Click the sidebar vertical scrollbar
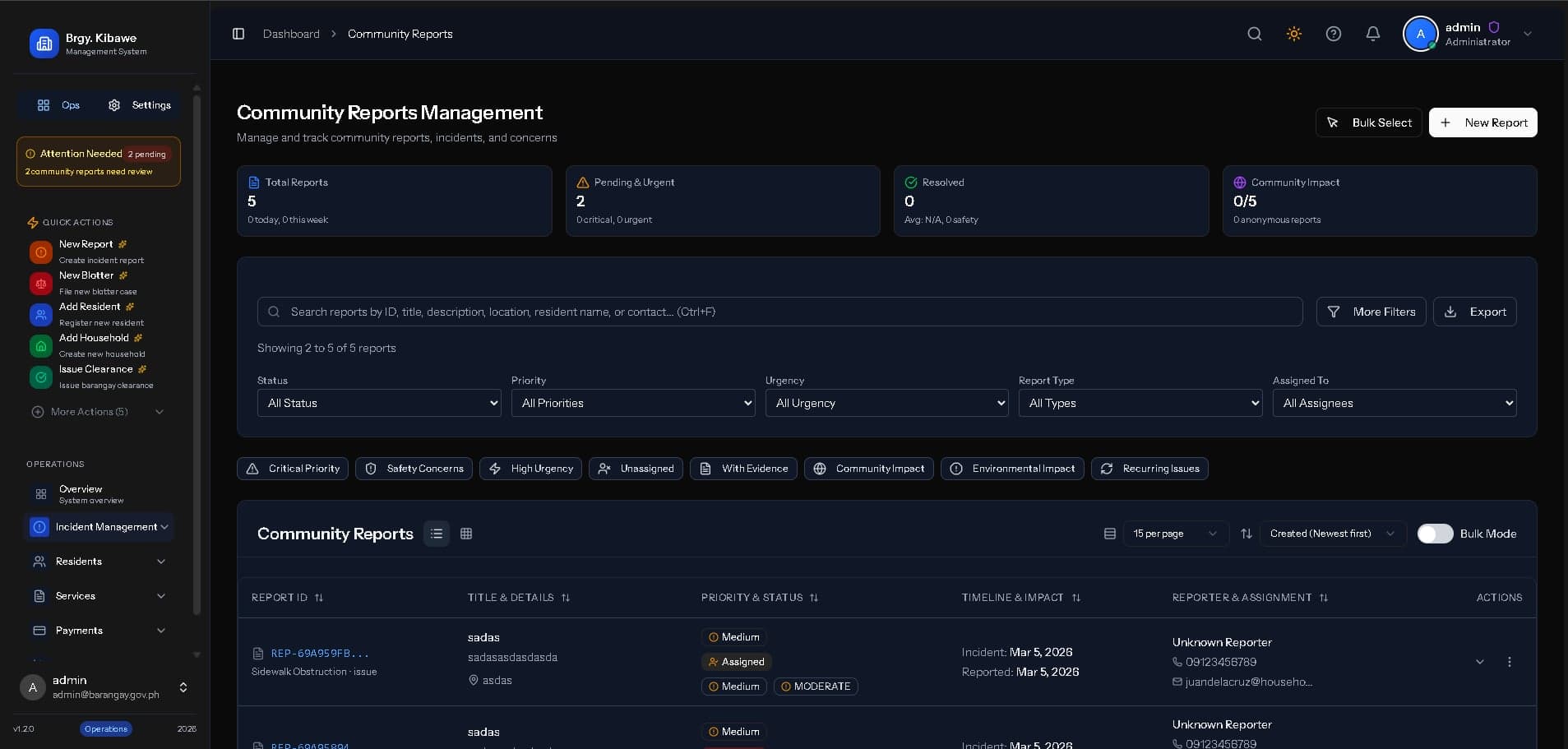 pos(197,354)
